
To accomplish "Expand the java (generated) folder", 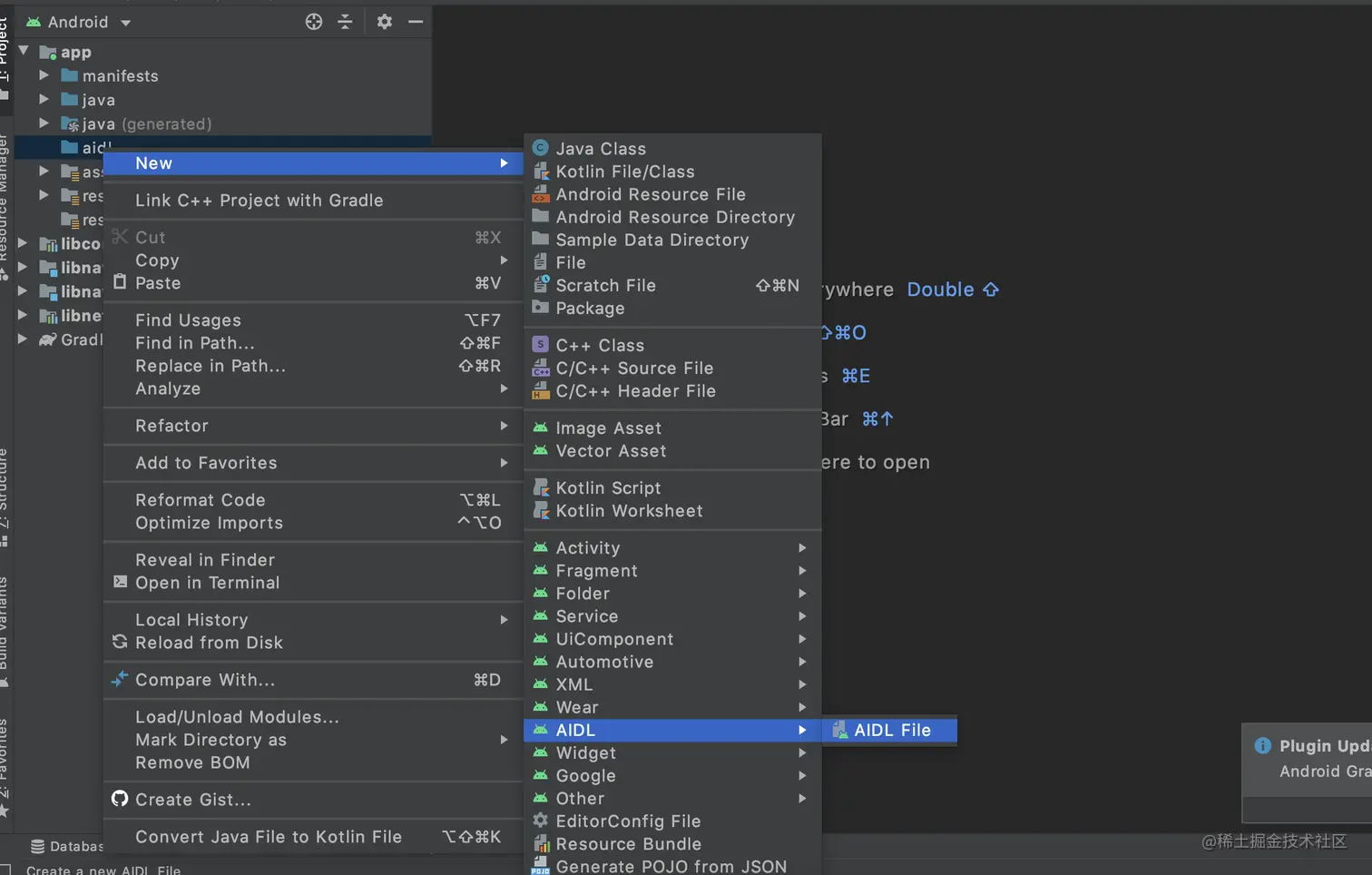I will [44, 123].
